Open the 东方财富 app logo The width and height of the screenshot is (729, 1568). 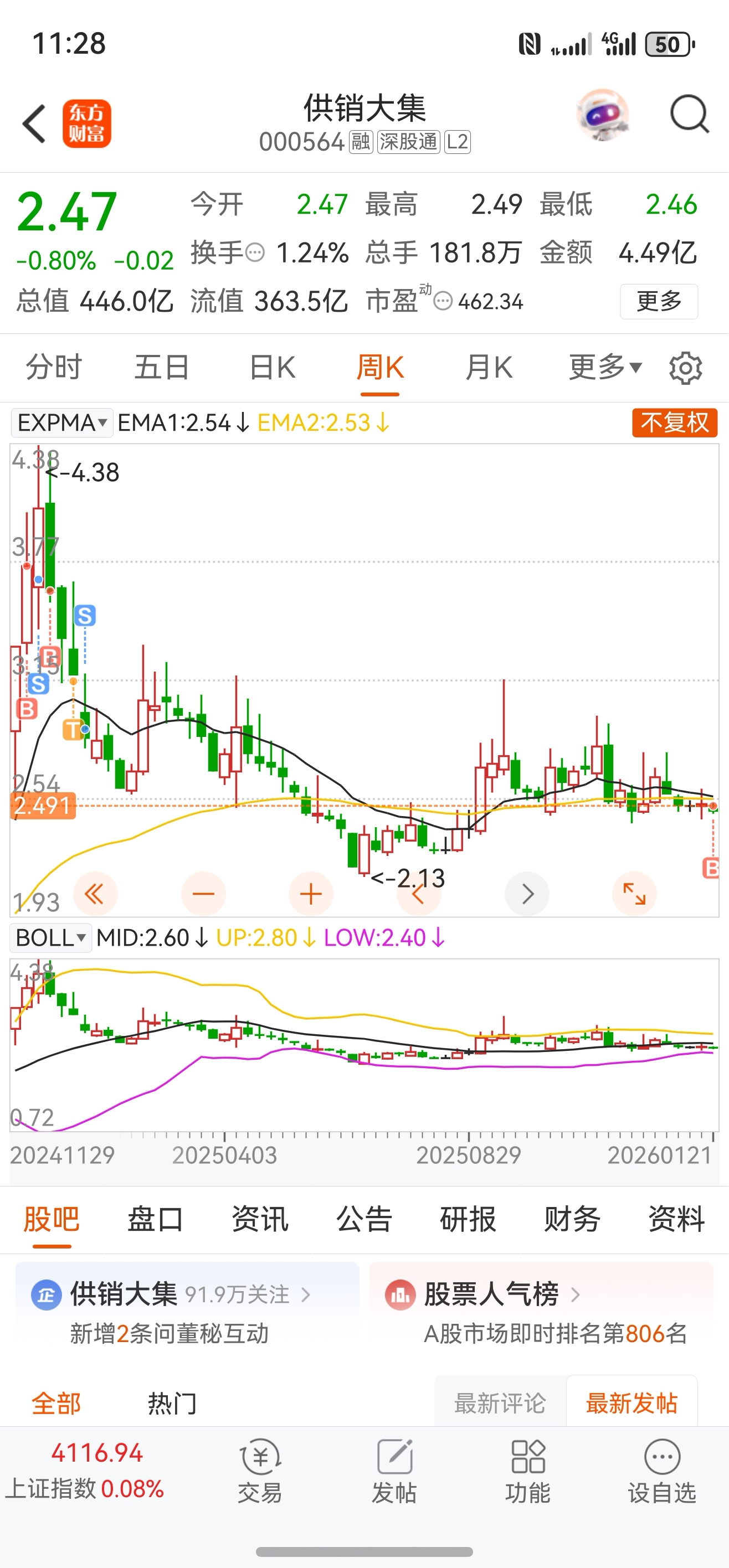click(x=86, y=123)
